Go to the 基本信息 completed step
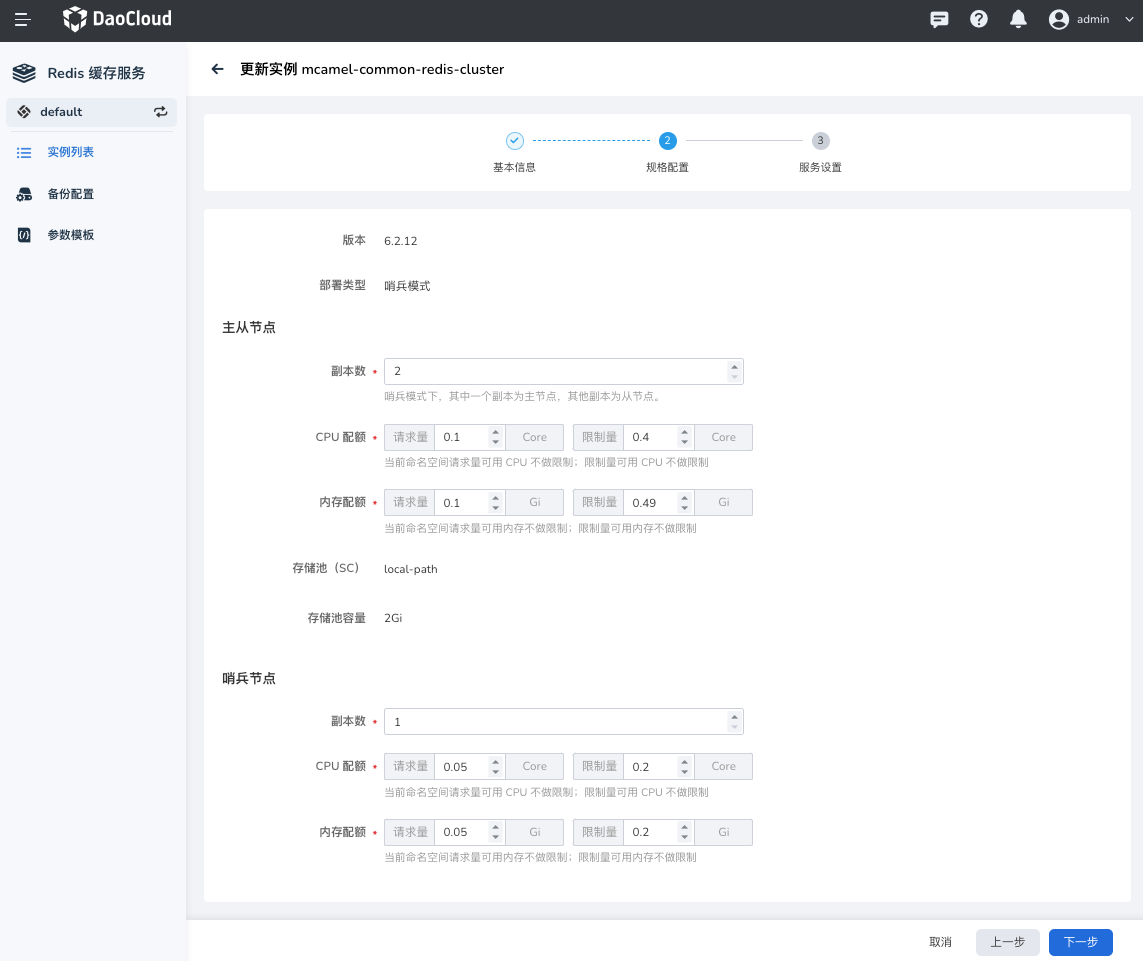Image resolution: width=1143 pixels, height=961 pixels. point(514,142)
